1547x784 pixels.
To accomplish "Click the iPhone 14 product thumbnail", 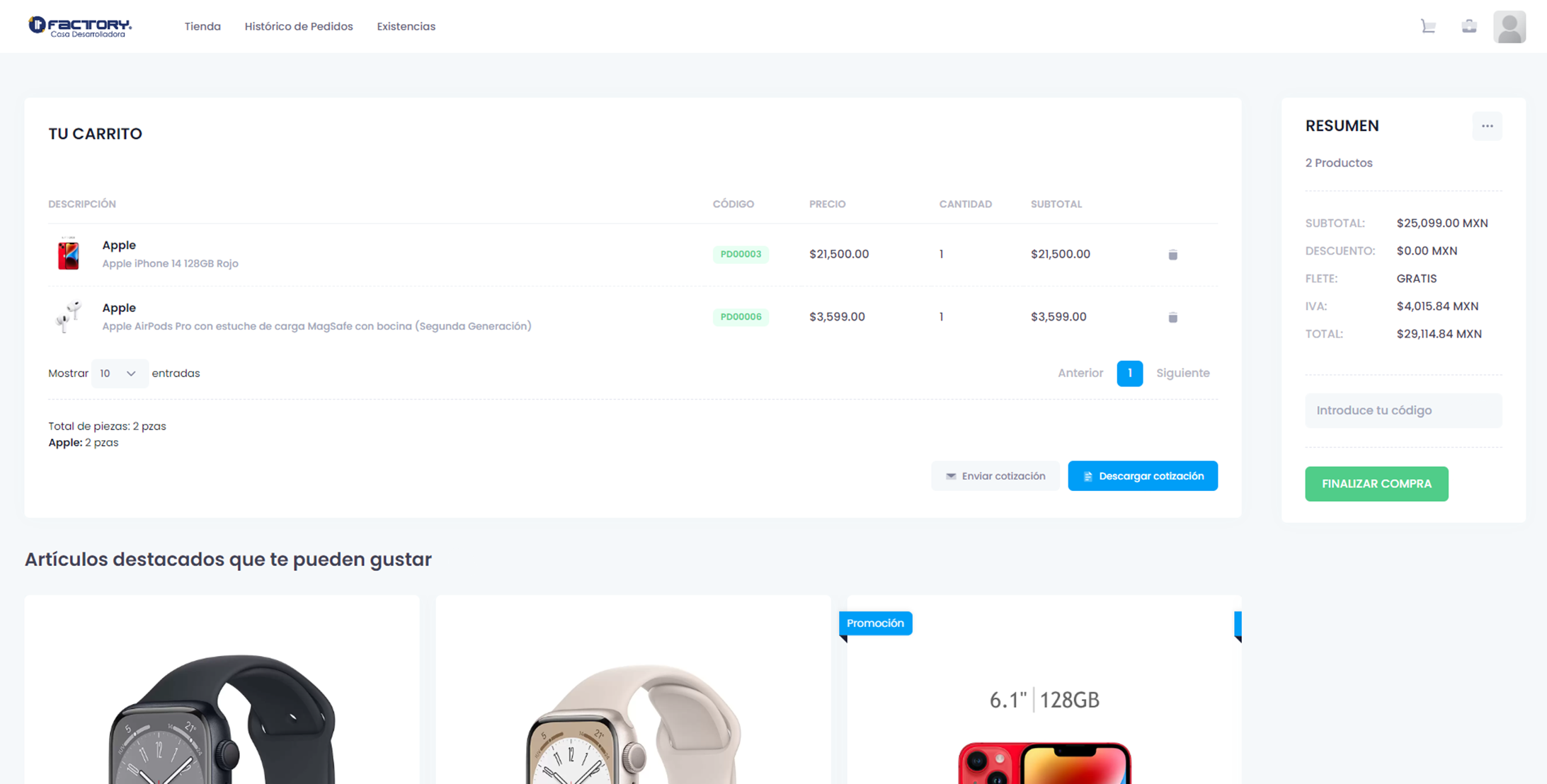I will point(69,254).
